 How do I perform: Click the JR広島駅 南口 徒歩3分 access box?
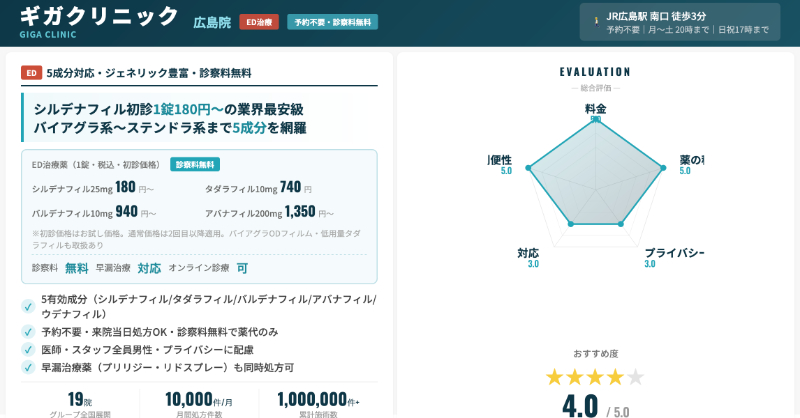680,22
